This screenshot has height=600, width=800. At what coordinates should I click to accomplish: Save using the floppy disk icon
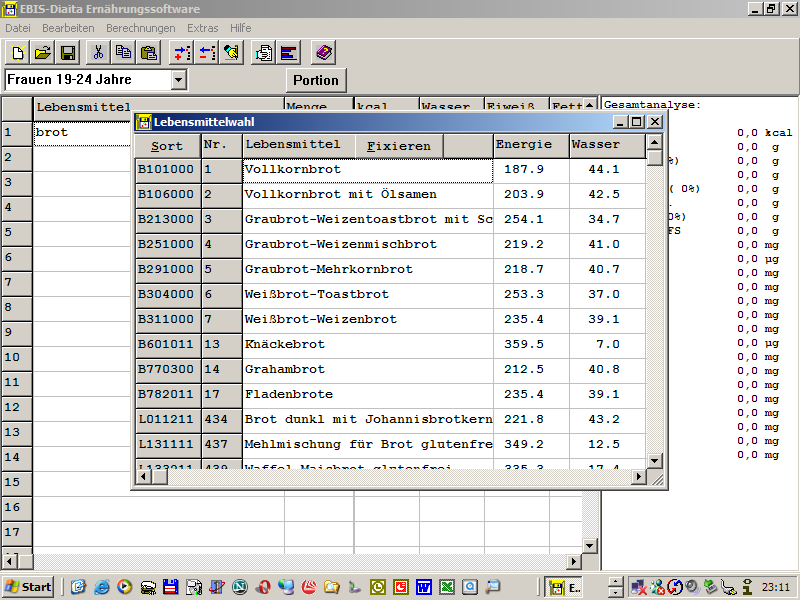pyautogui.click(x=68, y=52)
